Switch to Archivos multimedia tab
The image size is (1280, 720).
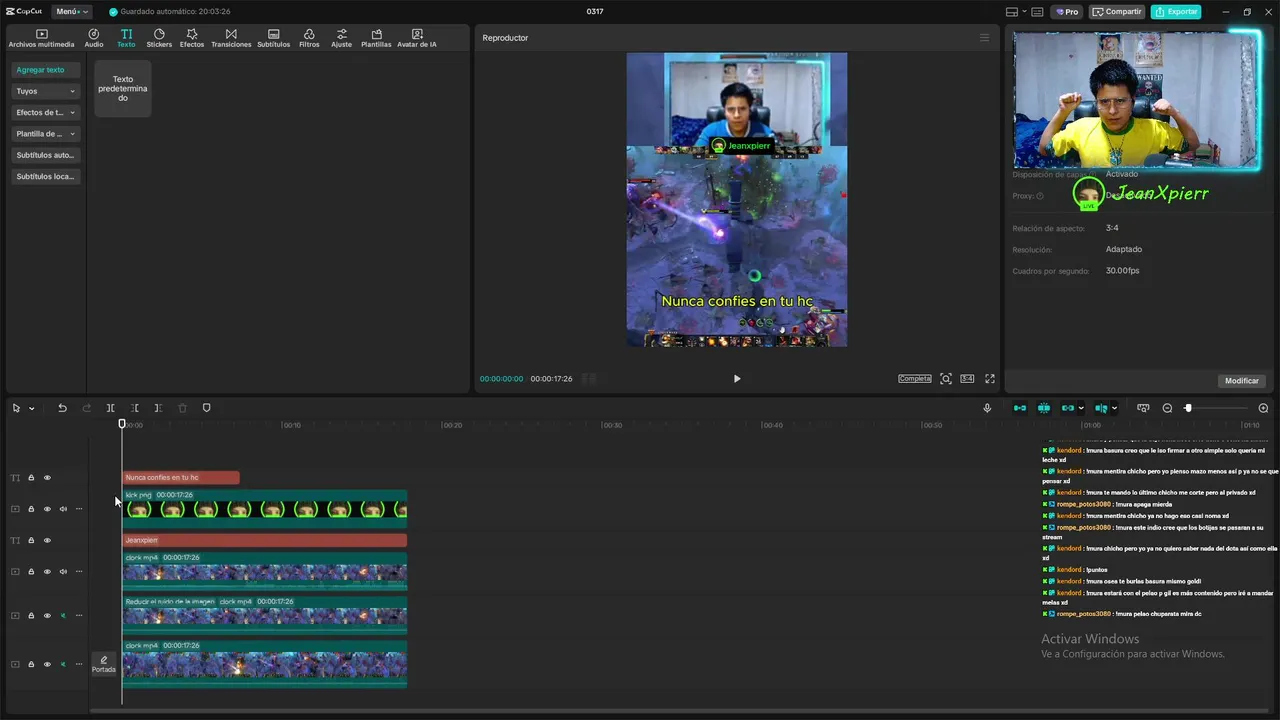[41, 38]
